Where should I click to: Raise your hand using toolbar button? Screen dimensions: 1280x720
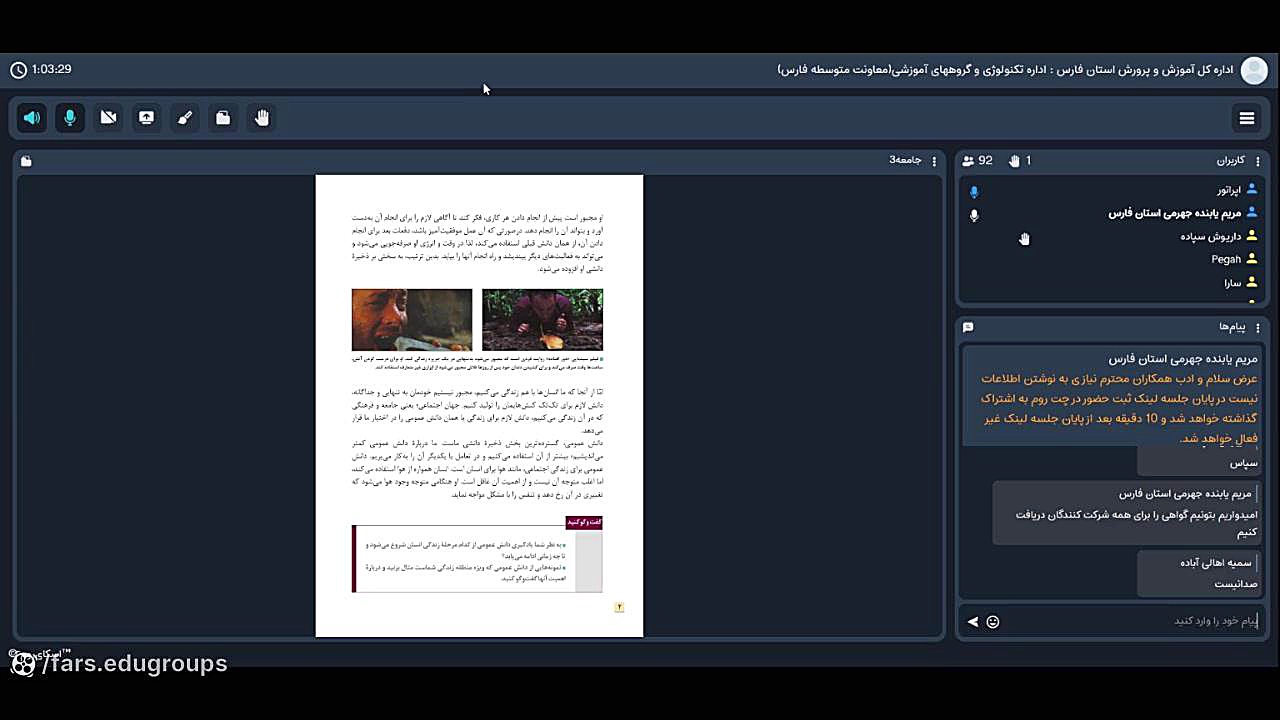click(262, 118)
